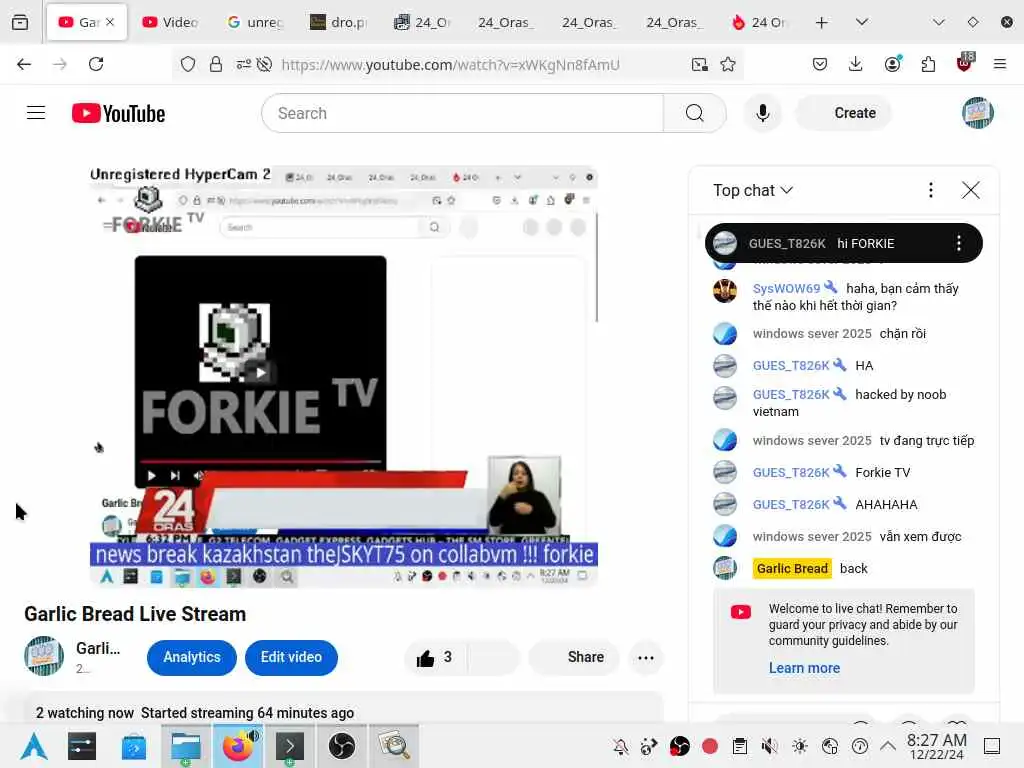Like the stream with thumbs up
The image size is (1024, 768).
tap(434, 658)
